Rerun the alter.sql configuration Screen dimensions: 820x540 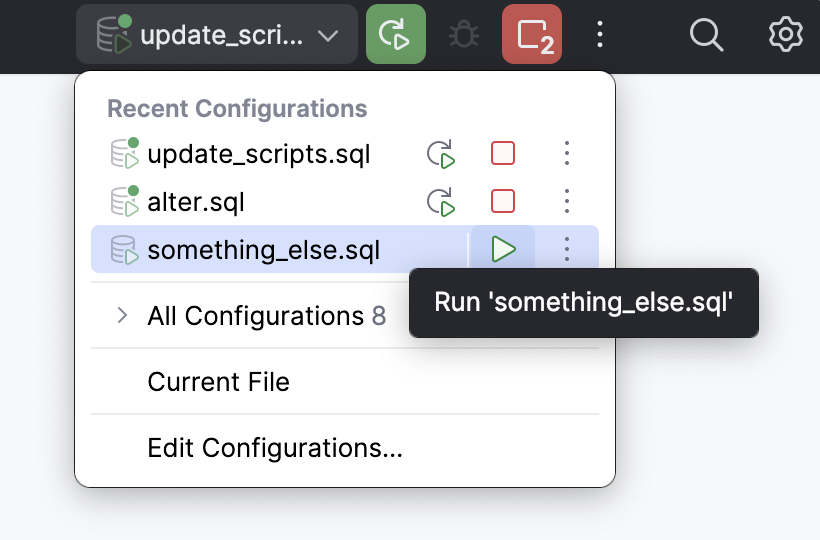point(441,202)
